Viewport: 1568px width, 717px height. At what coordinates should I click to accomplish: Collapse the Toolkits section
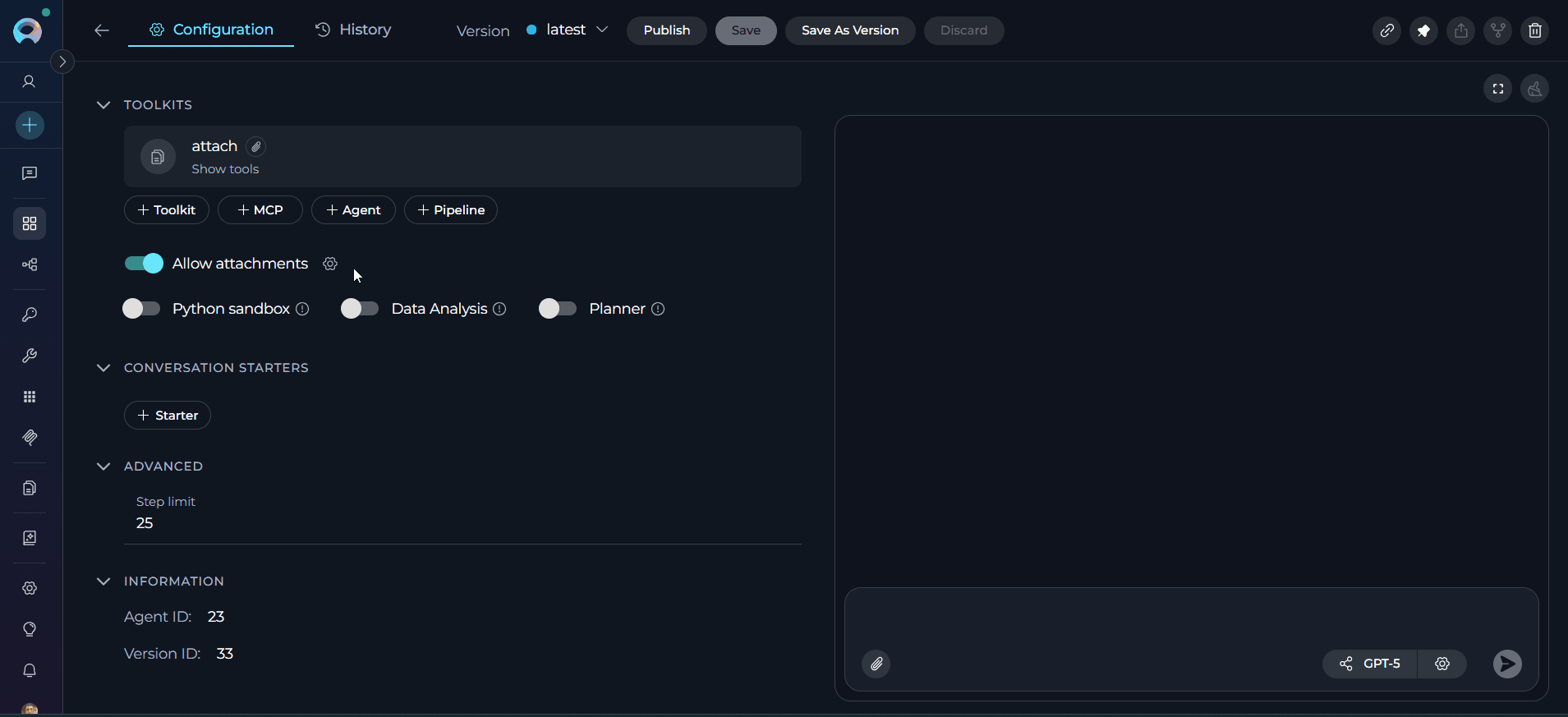click(103, 105)
